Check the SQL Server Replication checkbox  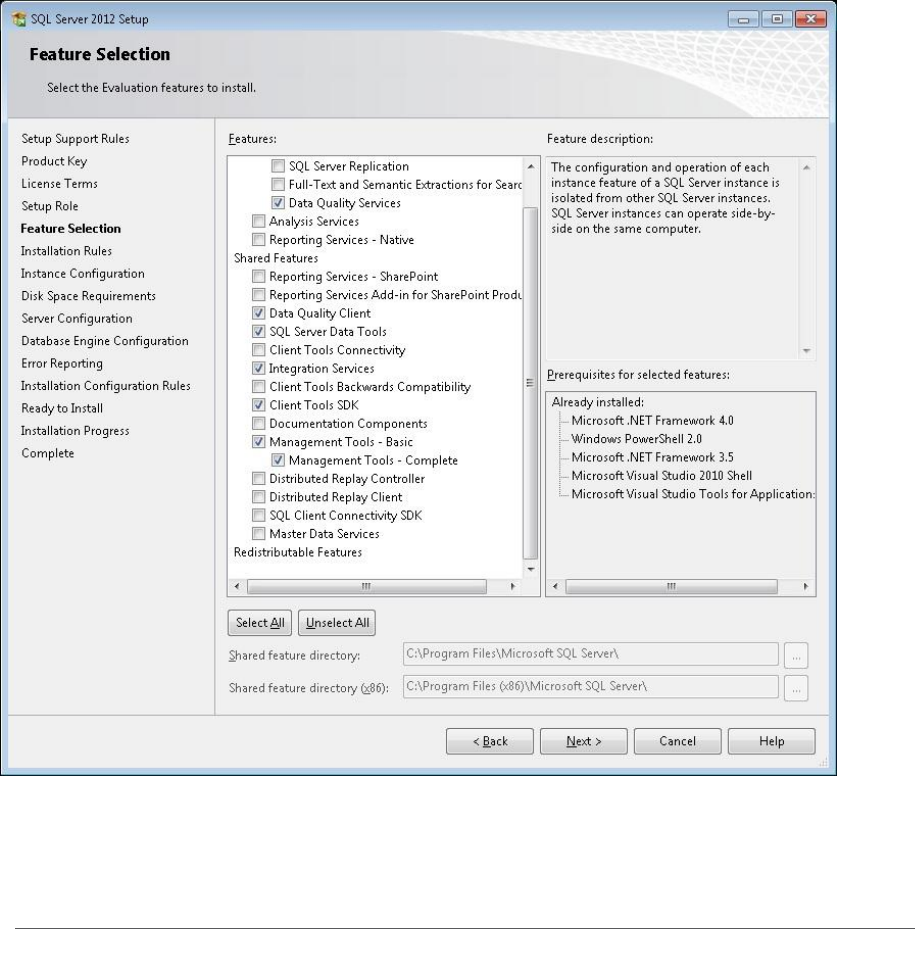tap(278, 166)
